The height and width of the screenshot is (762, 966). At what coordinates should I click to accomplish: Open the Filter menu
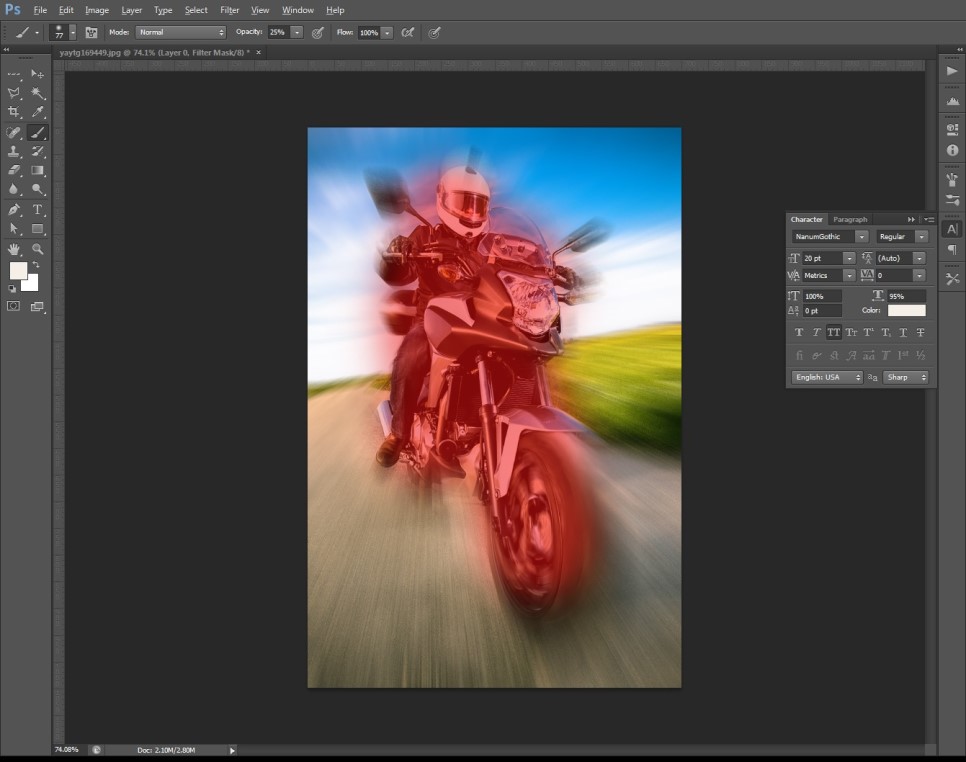coord(229,10)
